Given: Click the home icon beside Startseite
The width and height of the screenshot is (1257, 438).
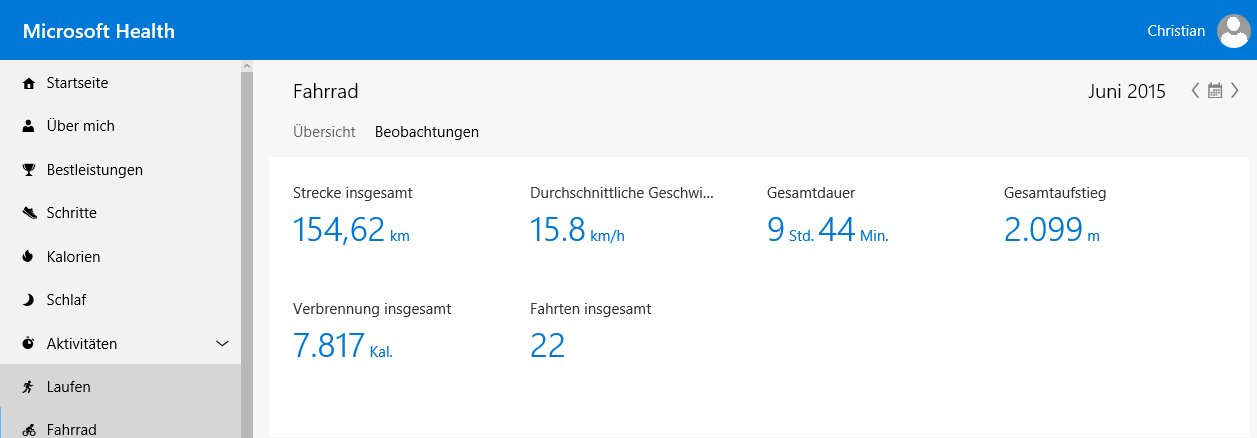Looking at the screenshot, I should pyautogui.click(x=29, y=83).
